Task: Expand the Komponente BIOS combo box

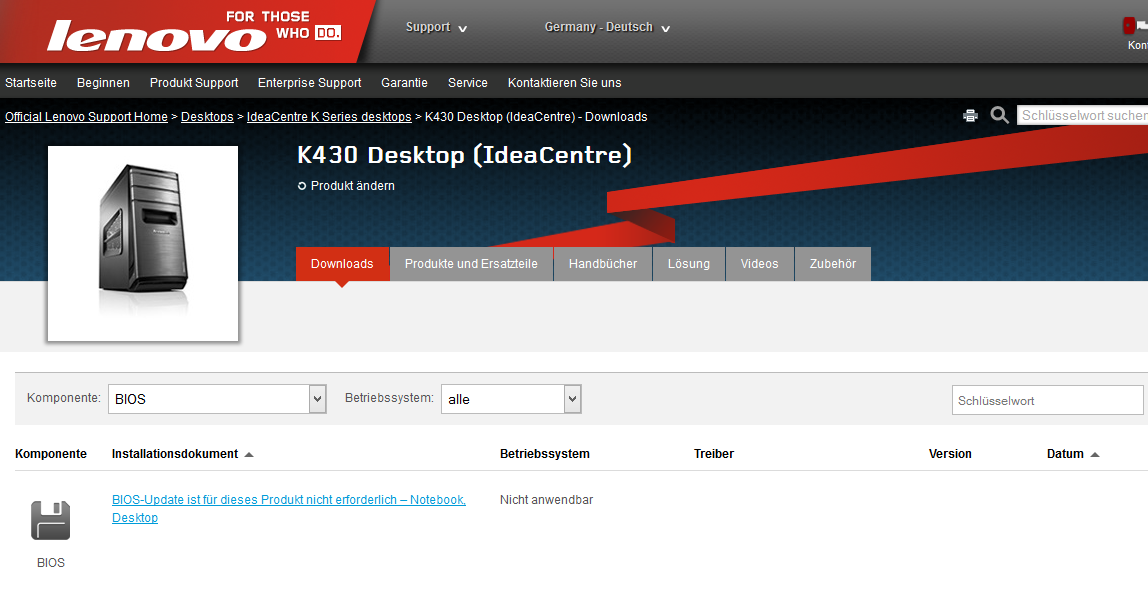Action: tap(317, 399)
